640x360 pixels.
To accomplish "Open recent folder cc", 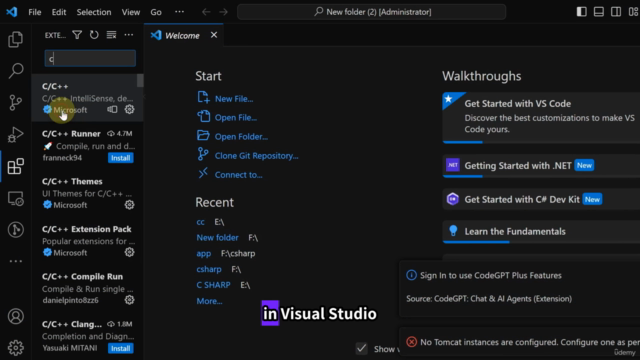I will [x=200, y=222].
